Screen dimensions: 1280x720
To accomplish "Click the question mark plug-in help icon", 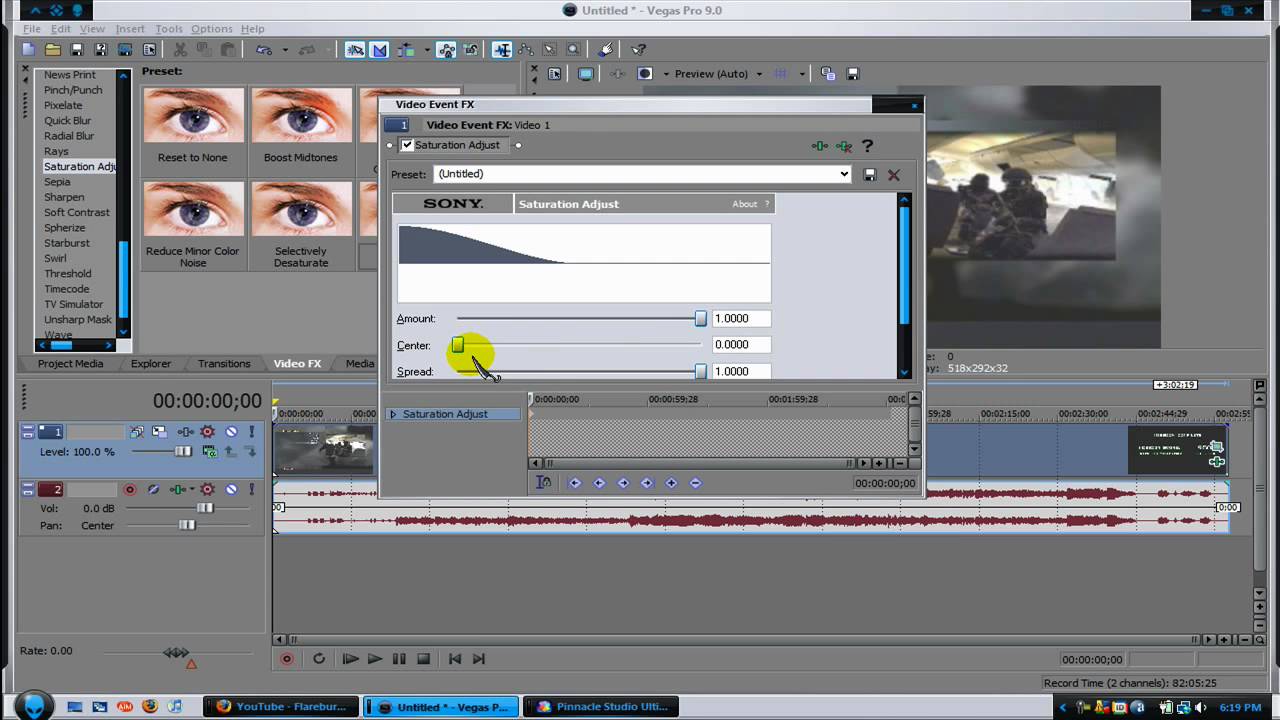I will (867, 146).
